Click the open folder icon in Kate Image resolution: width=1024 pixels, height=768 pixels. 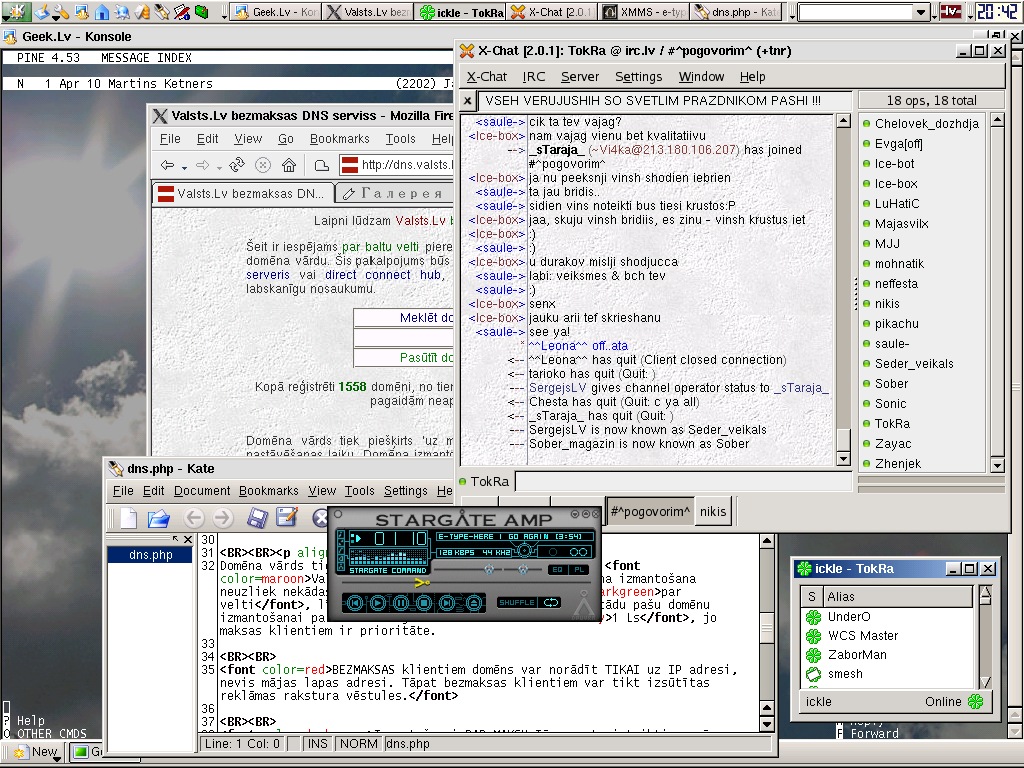tap(159, 519)
